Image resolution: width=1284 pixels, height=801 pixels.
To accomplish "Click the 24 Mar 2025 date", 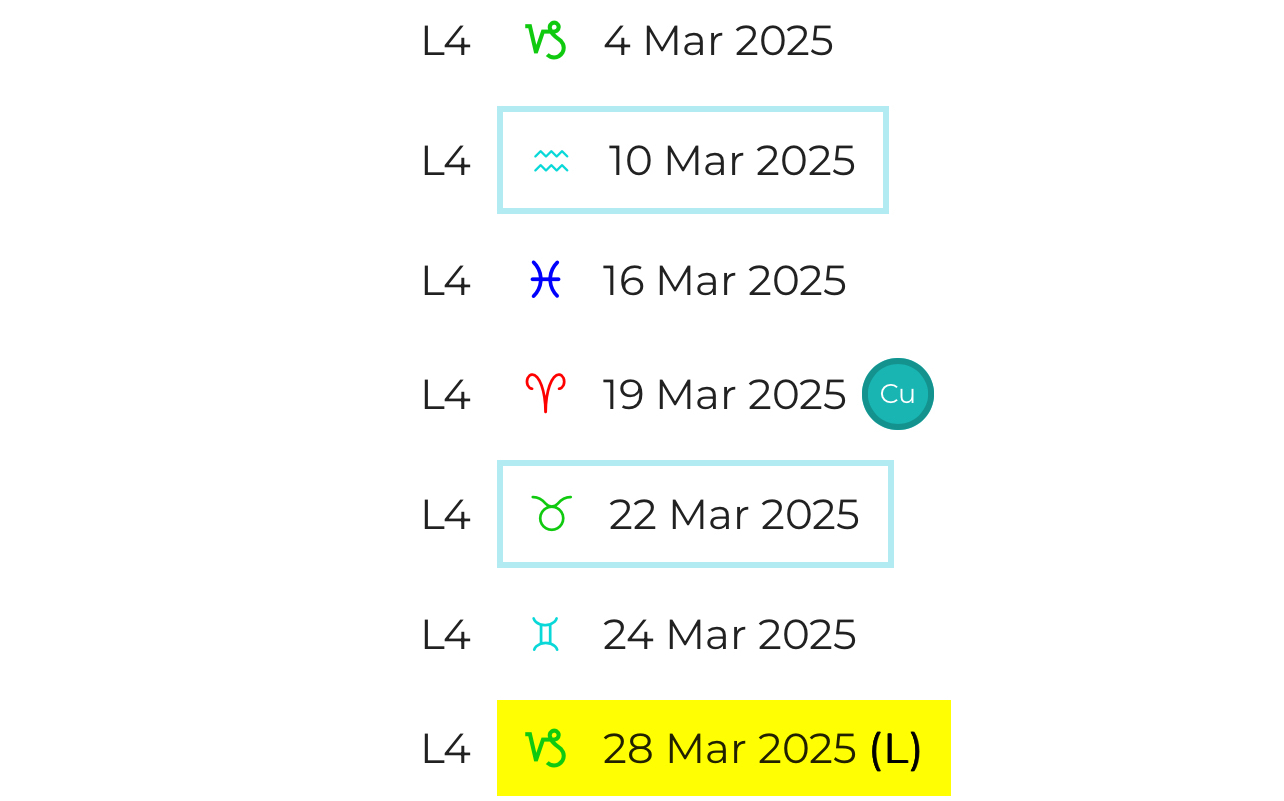I will 729,635.
